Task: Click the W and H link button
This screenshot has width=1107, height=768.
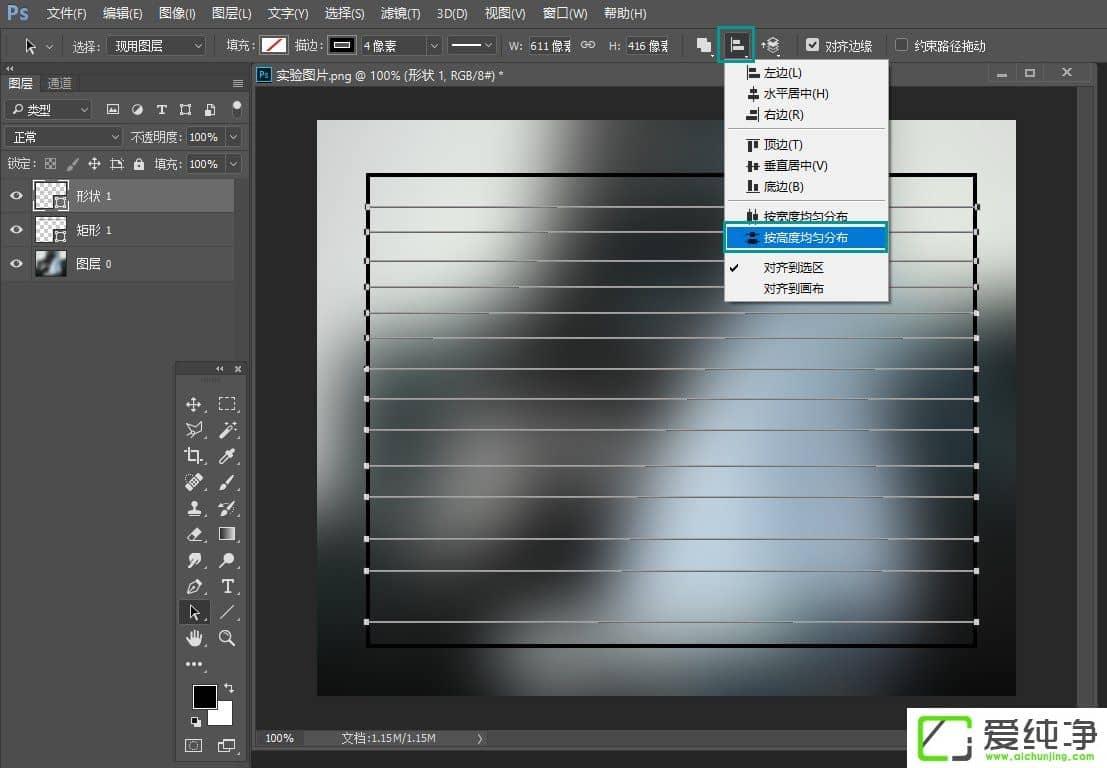Action: point(588,45)
